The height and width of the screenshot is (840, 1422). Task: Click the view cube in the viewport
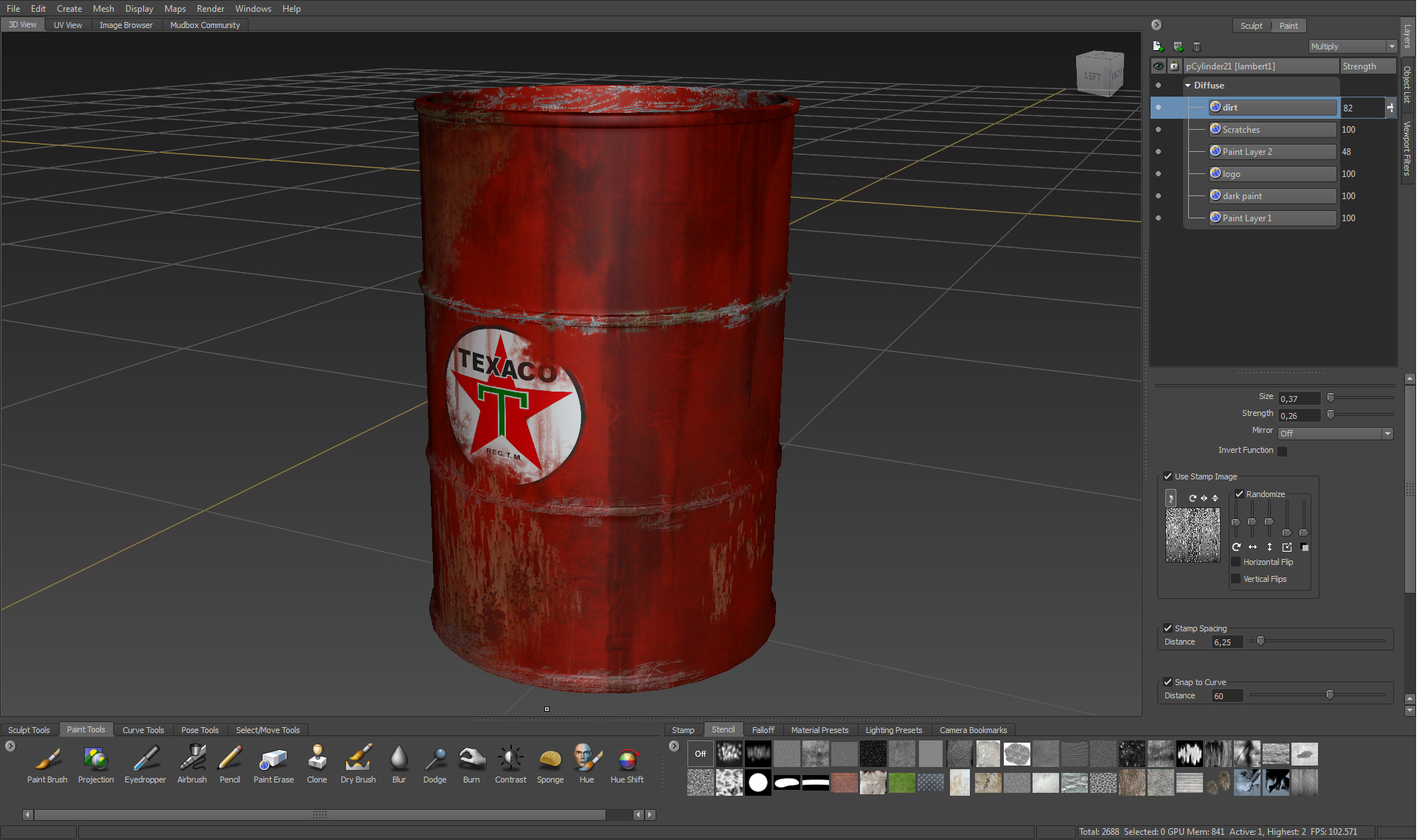point(1099,73)
